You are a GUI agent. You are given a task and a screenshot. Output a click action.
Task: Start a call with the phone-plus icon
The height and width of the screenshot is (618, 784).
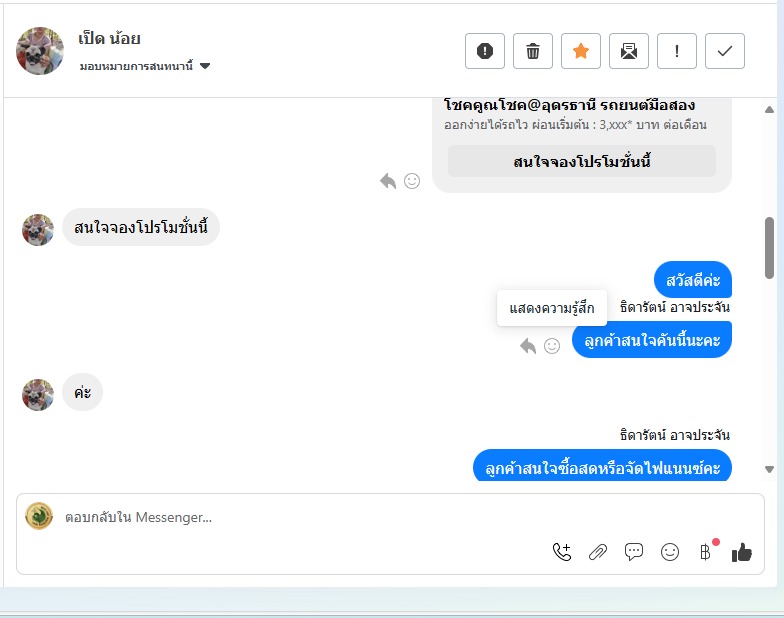[x=562, y=552]
